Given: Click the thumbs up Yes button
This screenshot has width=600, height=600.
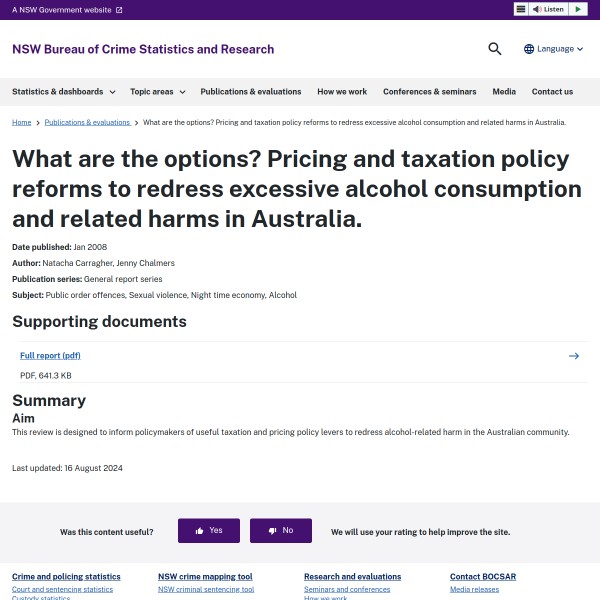Looking at the screenshot, I should point(209,531).
